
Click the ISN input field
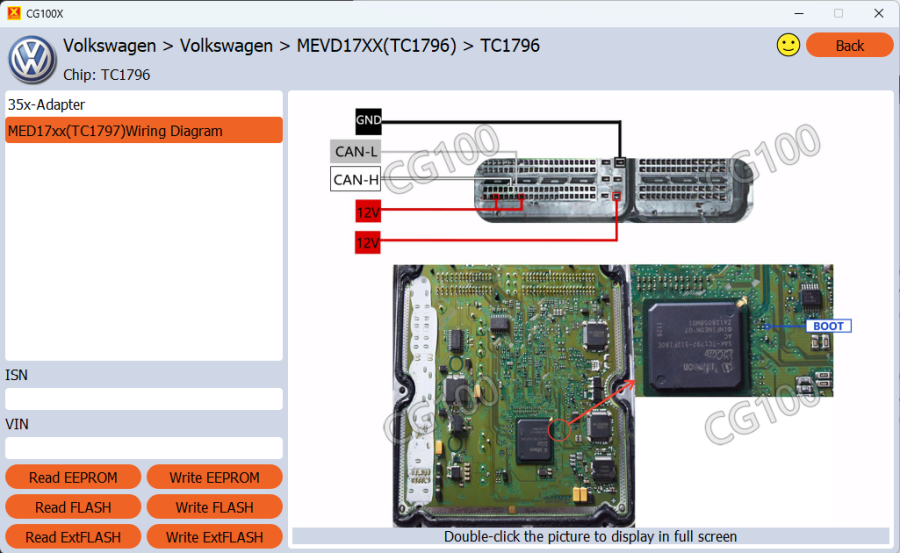tap(143, 399)
